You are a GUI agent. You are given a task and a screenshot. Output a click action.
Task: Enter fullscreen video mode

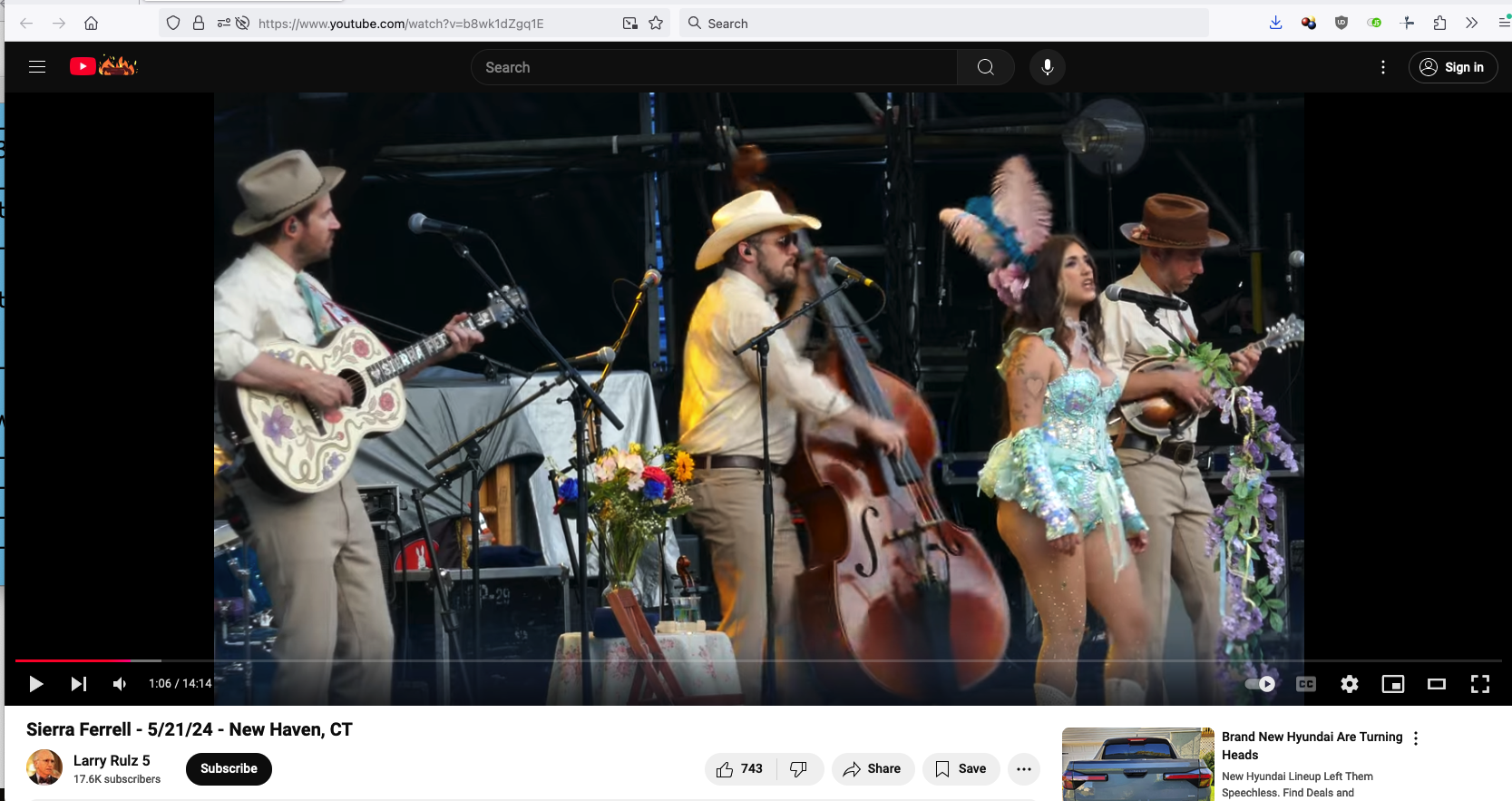click(1480, 684)
